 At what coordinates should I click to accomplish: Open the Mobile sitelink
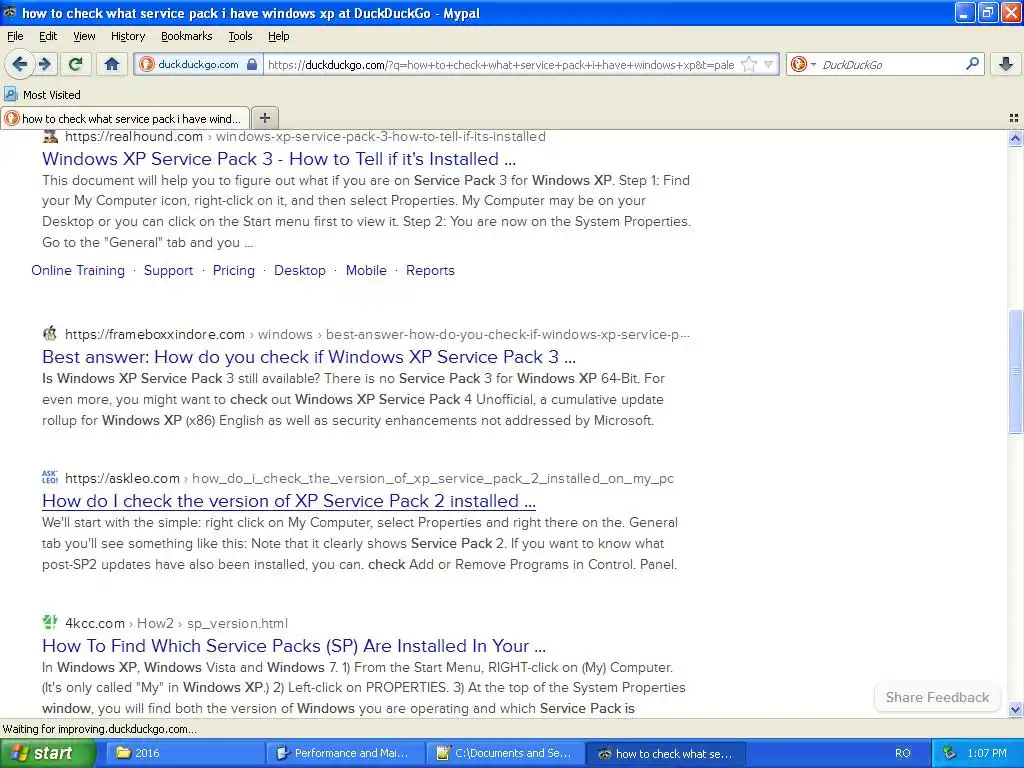tap(366, 270)
